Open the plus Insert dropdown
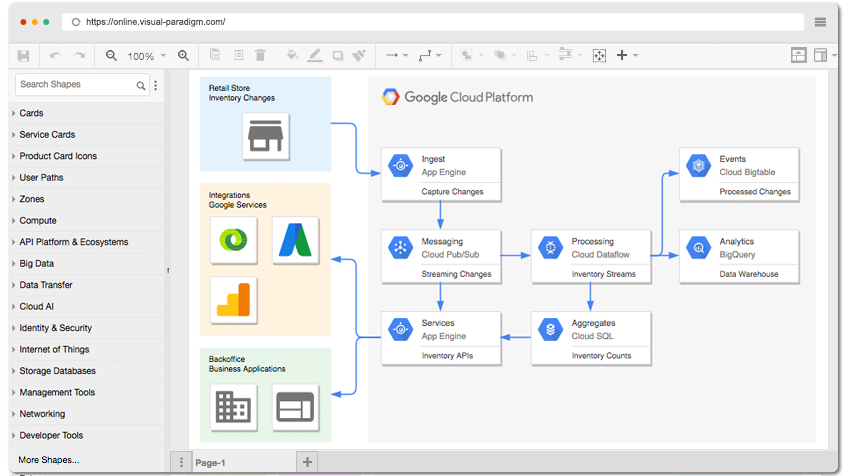The height and width of the screenshot is (476, 848). (x=627, y=55)
